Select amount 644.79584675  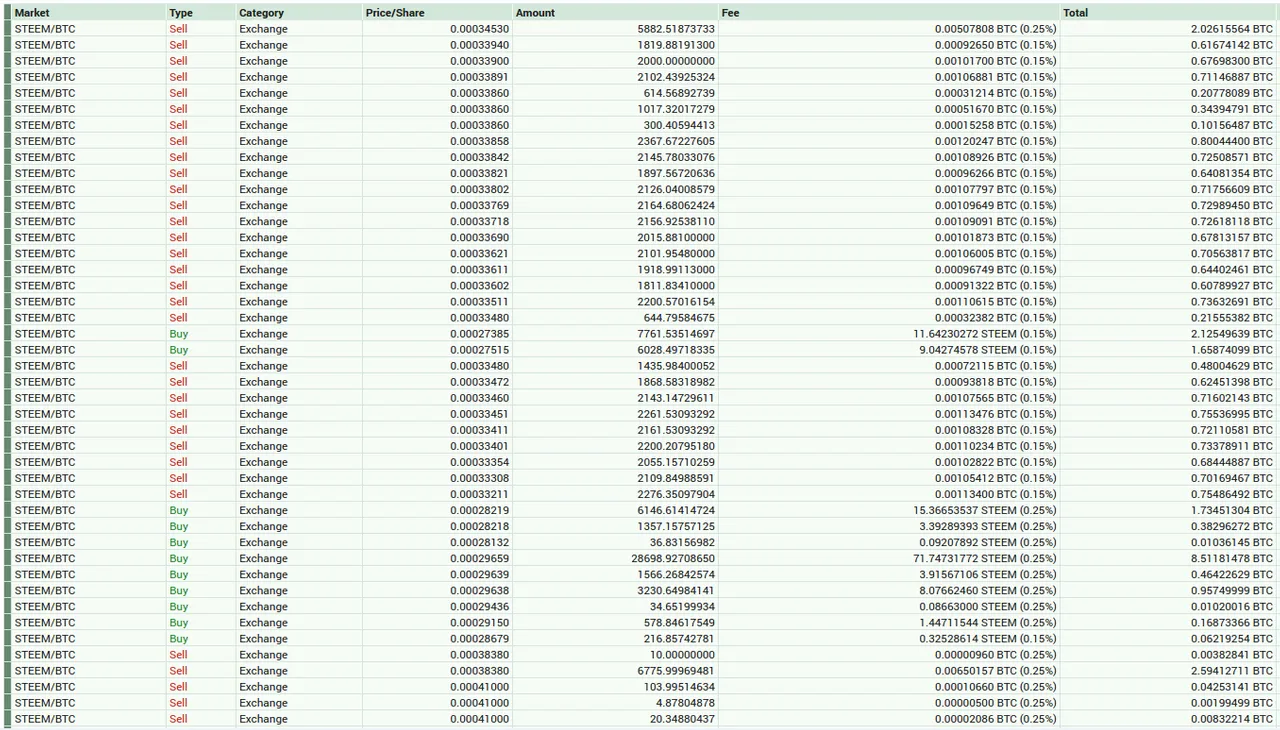679,318
